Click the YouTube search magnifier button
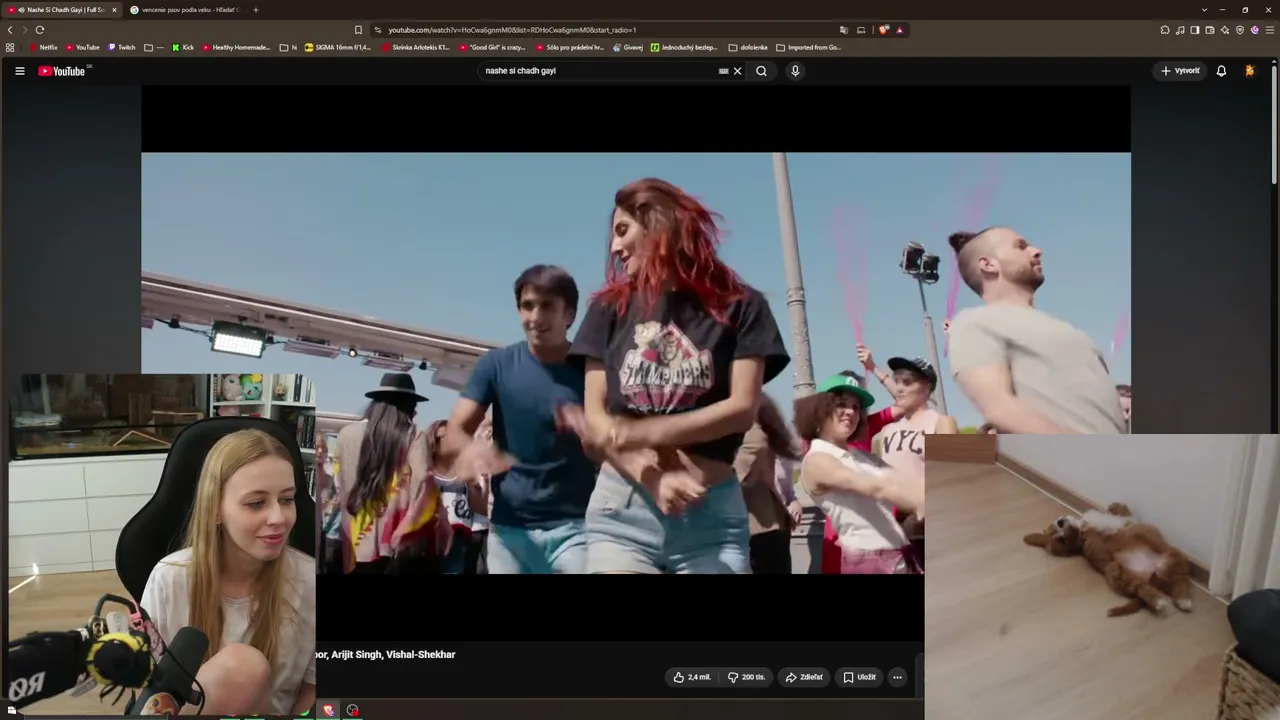The image size is (1280, 720). pos(761,71)
